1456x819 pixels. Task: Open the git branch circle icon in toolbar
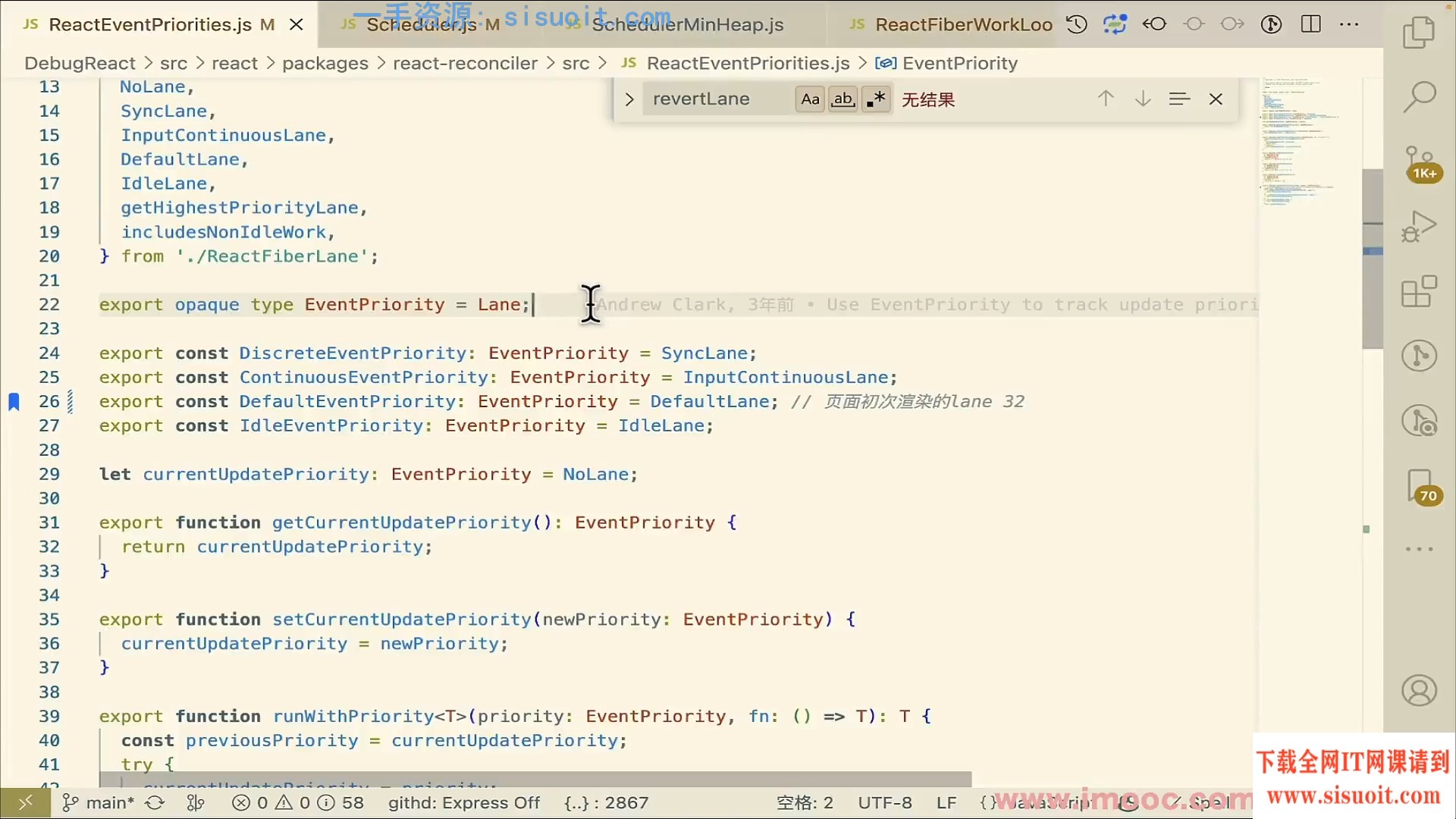click(x=1272, y=24)
